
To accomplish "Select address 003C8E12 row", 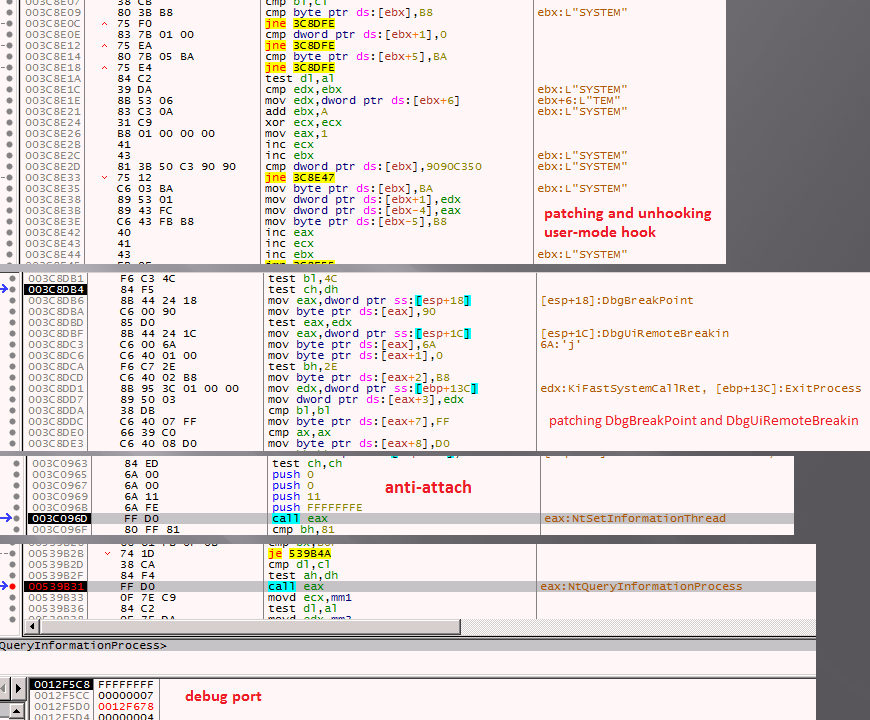I will point(53,45).
